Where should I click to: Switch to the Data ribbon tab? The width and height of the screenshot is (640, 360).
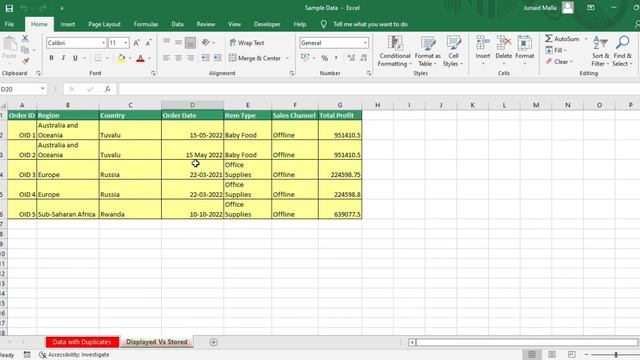(178, 24)
